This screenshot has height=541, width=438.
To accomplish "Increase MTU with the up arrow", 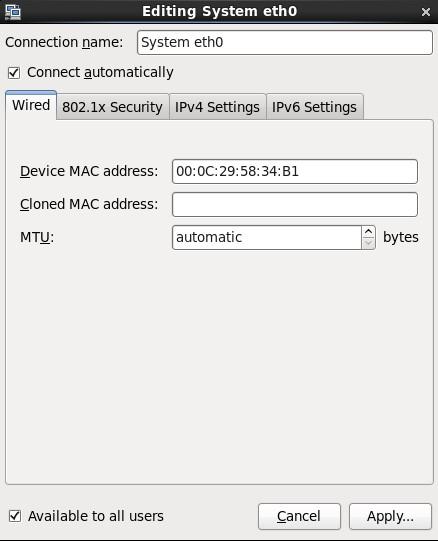I will [x=368, y=232].
